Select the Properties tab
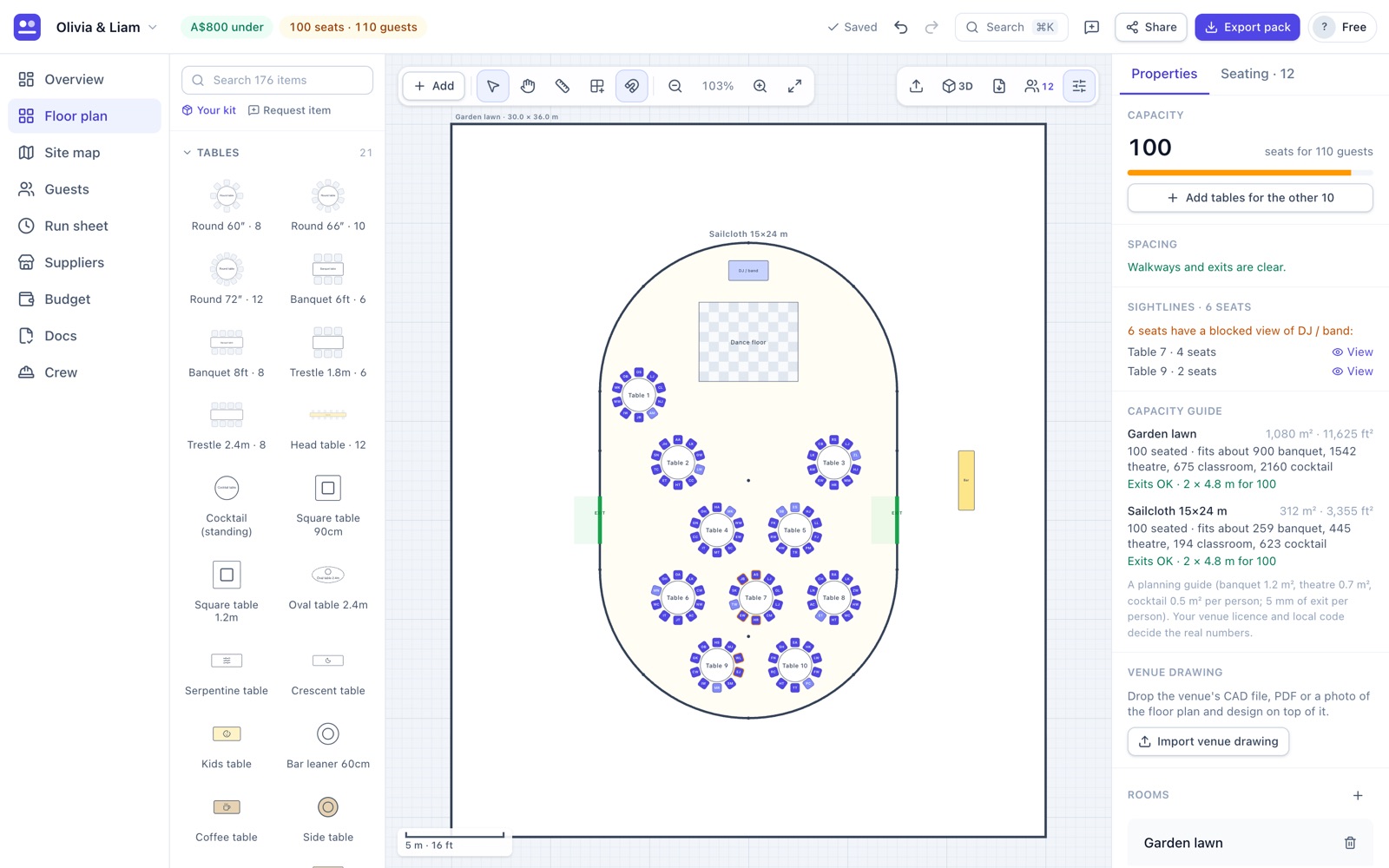Screen dimensions: 1389x868 [x=1164, y=74]
